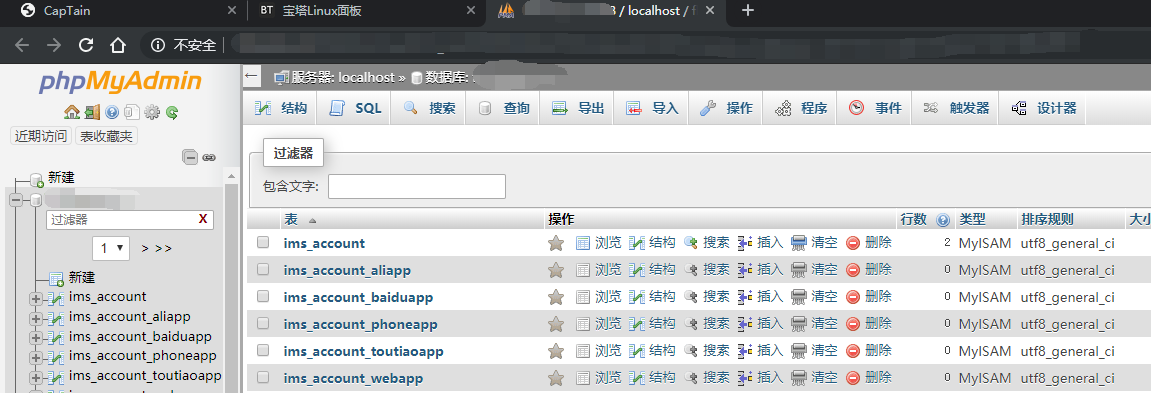This screenshot has width=1151, height=393.
Task: Click 搜索 for ims_account_phoneapp row
Action: pos(707,323)
